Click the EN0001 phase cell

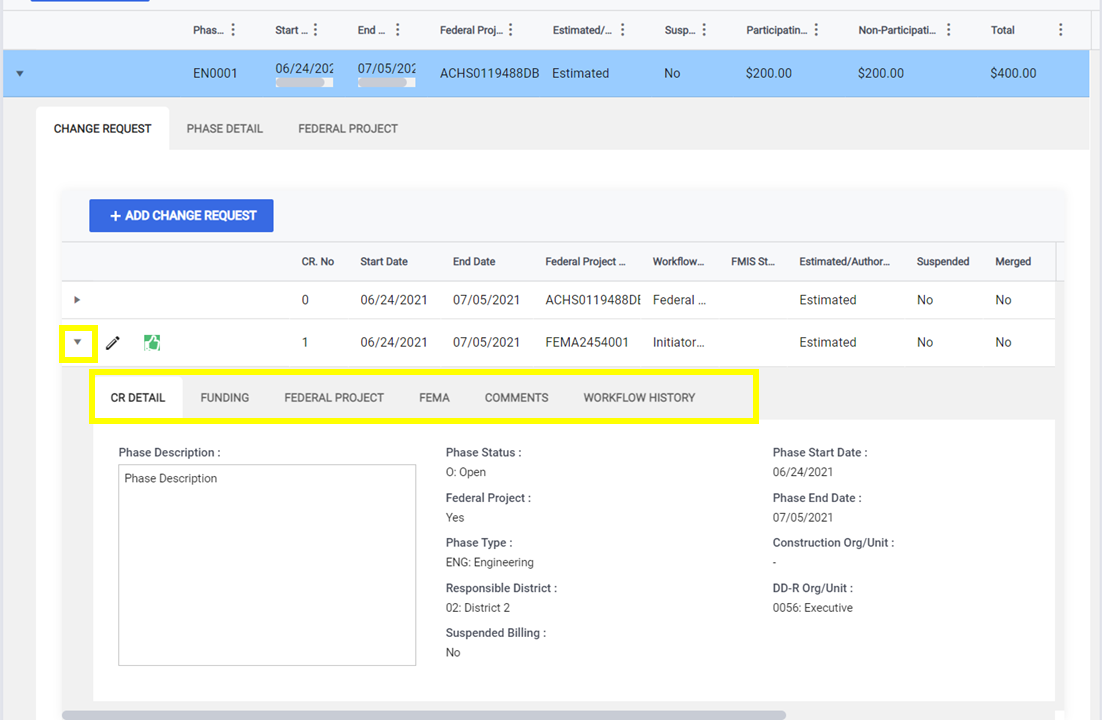(x=215, y=73)
